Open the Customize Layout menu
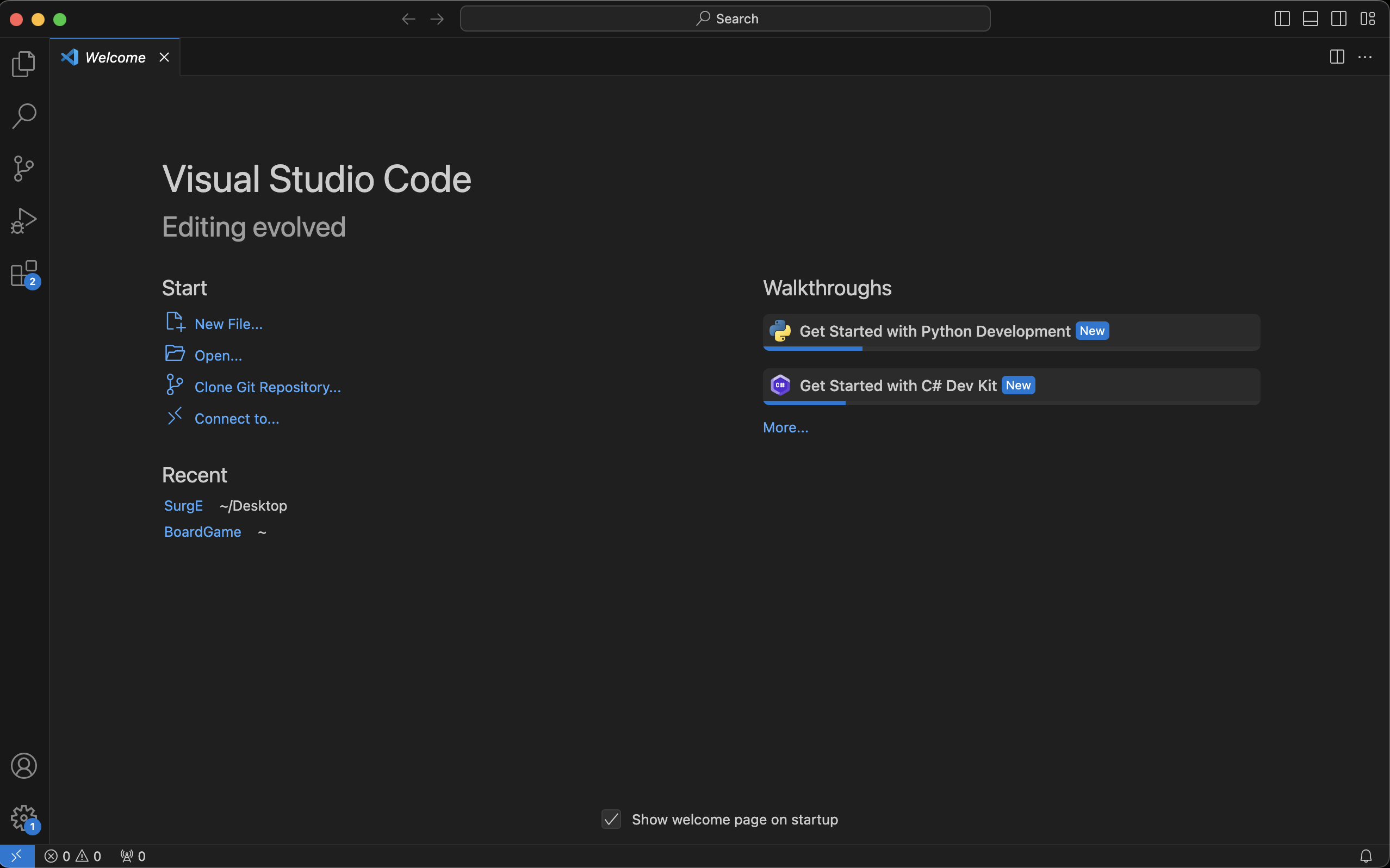The height and width of the screenshot is (868, 1390). [1368, 19]
